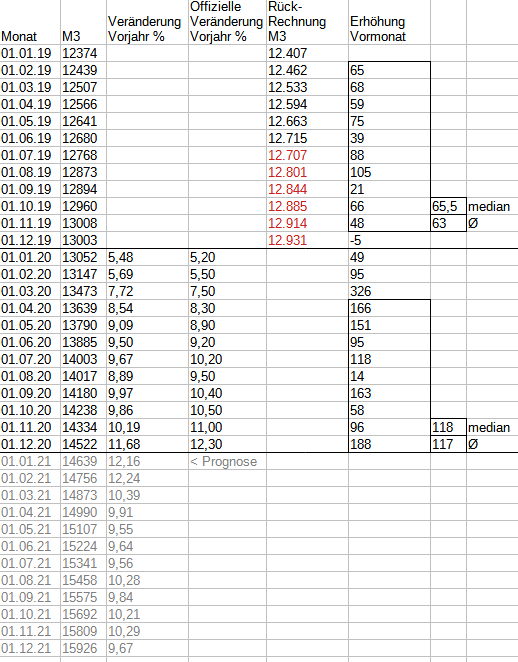Select date cell 01.09.21
This screenshot has height=662, width=518.
click(x=30, y=597)
